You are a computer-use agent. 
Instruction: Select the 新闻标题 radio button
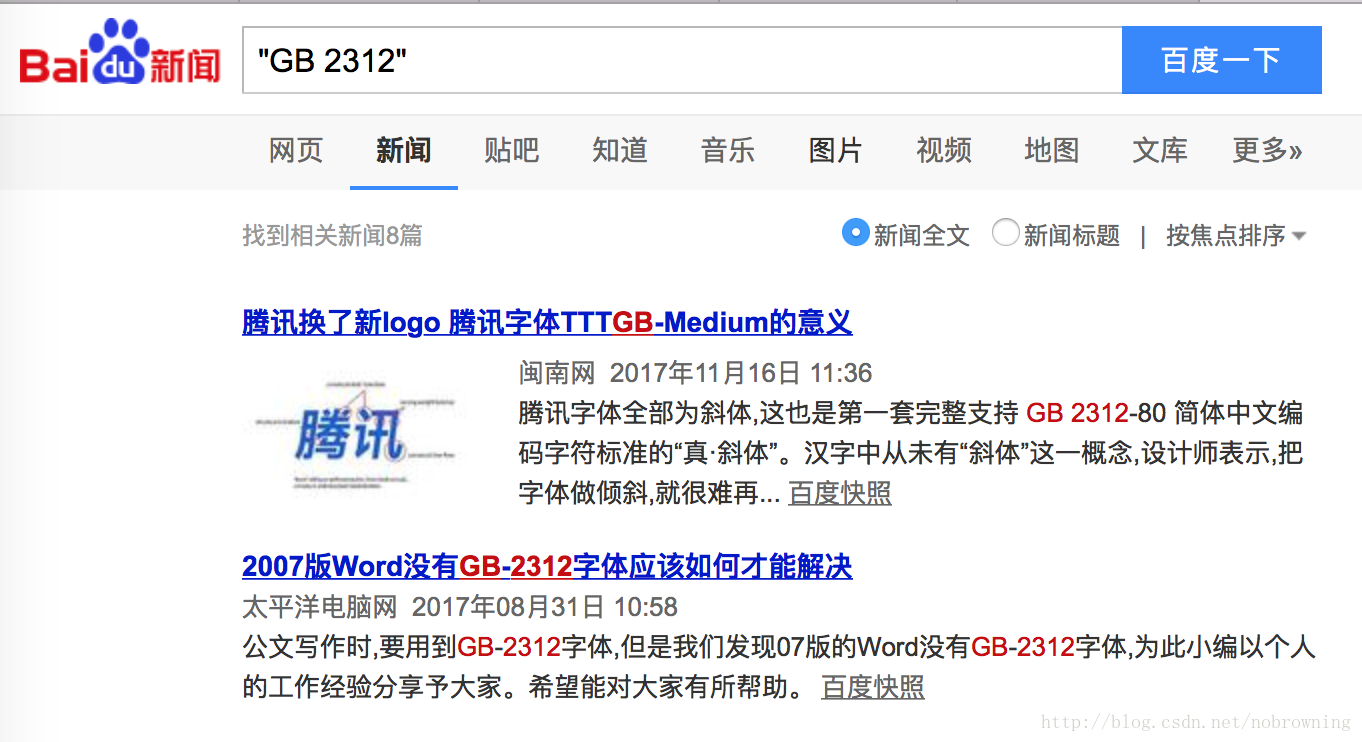1005,233
